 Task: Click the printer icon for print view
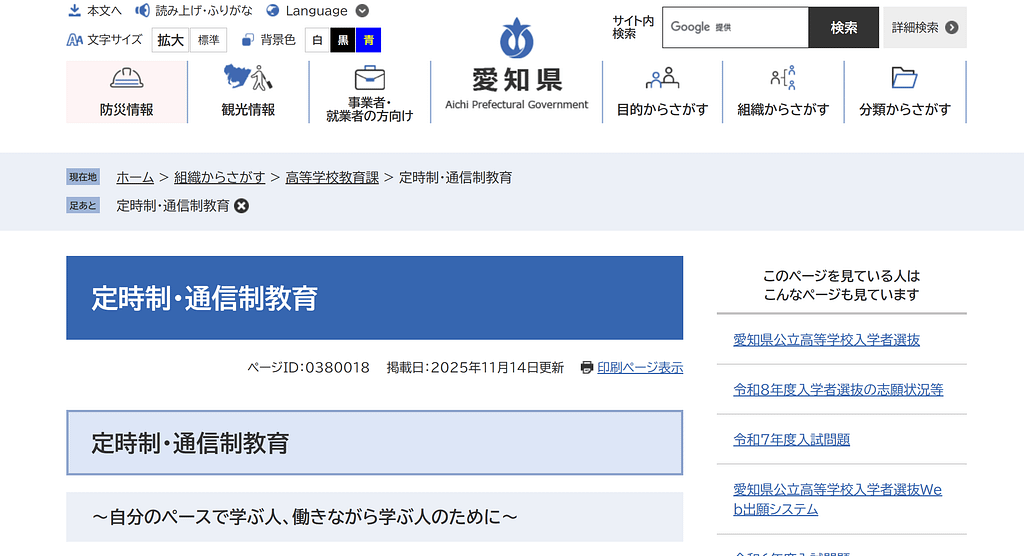pyautogui.click(x=587, y=367)
